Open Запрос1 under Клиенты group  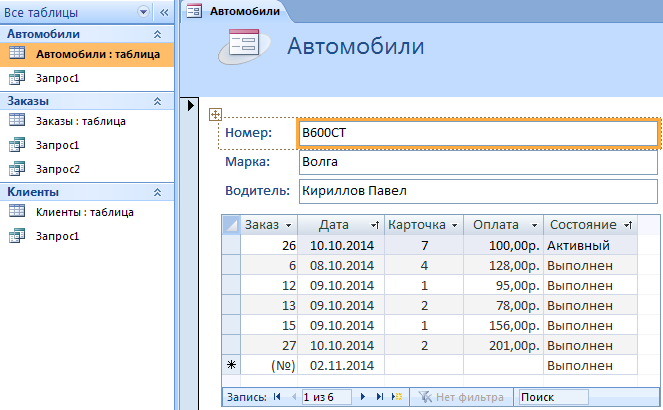pyautogui.click(x=57, y=236)
